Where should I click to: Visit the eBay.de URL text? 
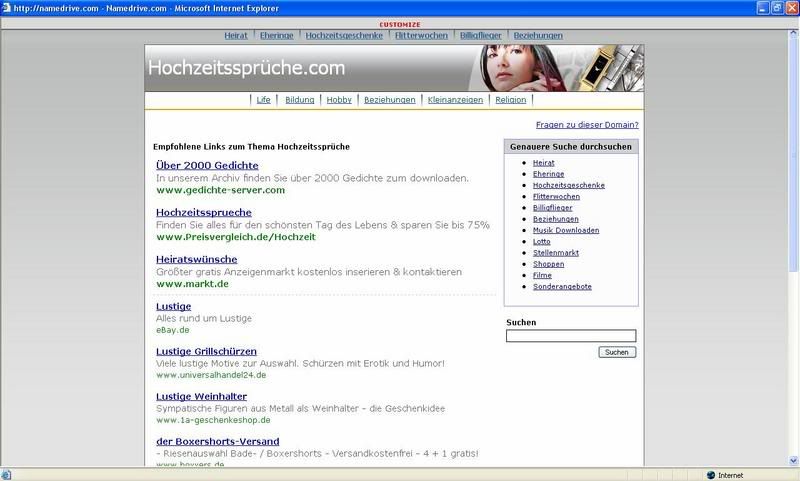coord(172,330)
